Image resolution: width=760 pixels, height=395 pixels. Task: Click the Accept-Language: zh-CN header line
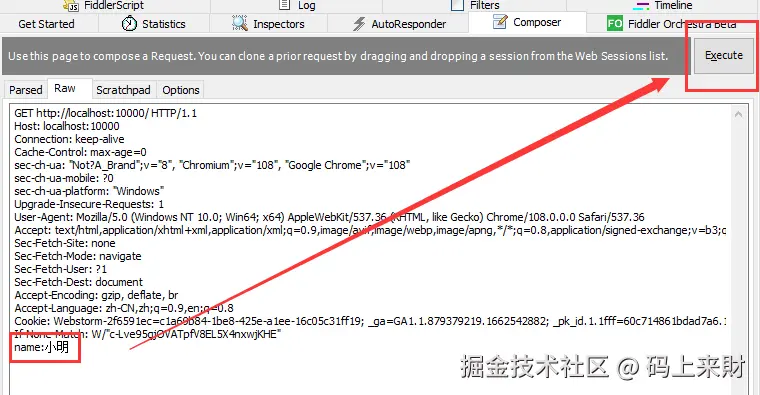(x=124, y=308)
